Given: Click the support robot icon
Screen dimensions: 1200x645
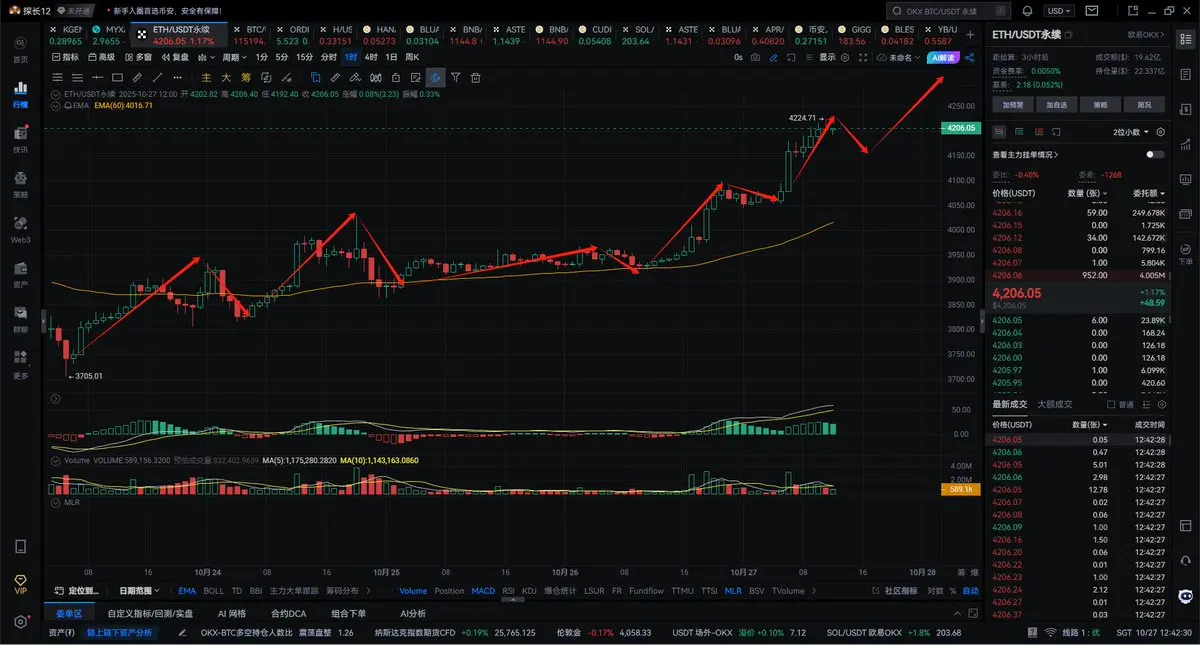Looking at the screenshot, I should (1186, 596).
